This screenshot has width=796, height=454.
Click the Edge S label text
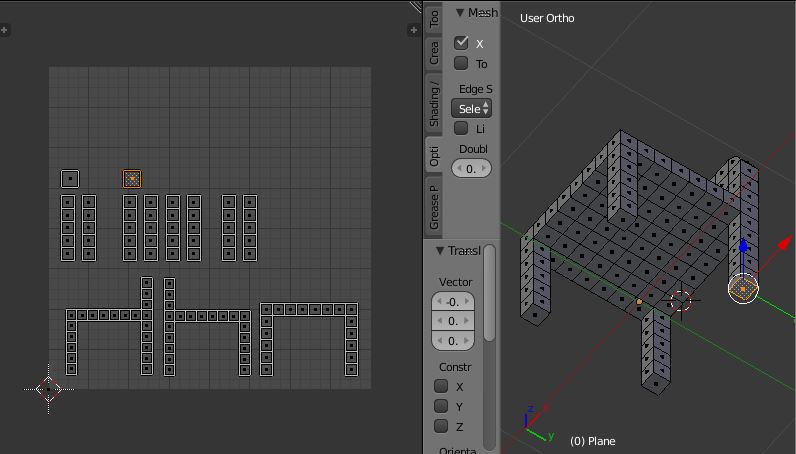[476, 89]
